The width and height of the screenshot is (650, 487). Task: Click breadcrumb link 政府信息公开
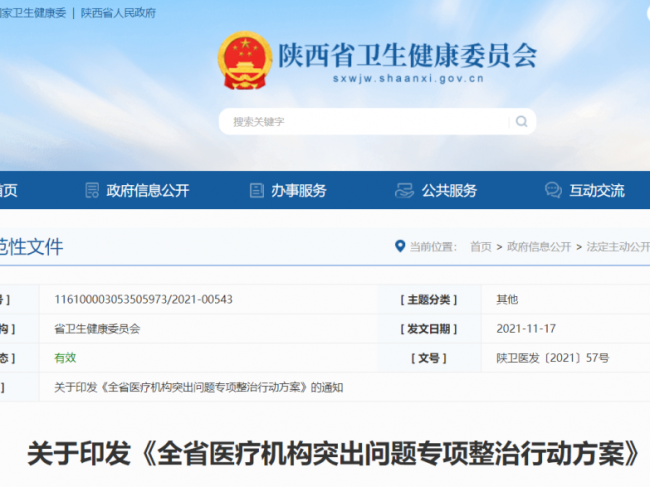tap(539, 247)
